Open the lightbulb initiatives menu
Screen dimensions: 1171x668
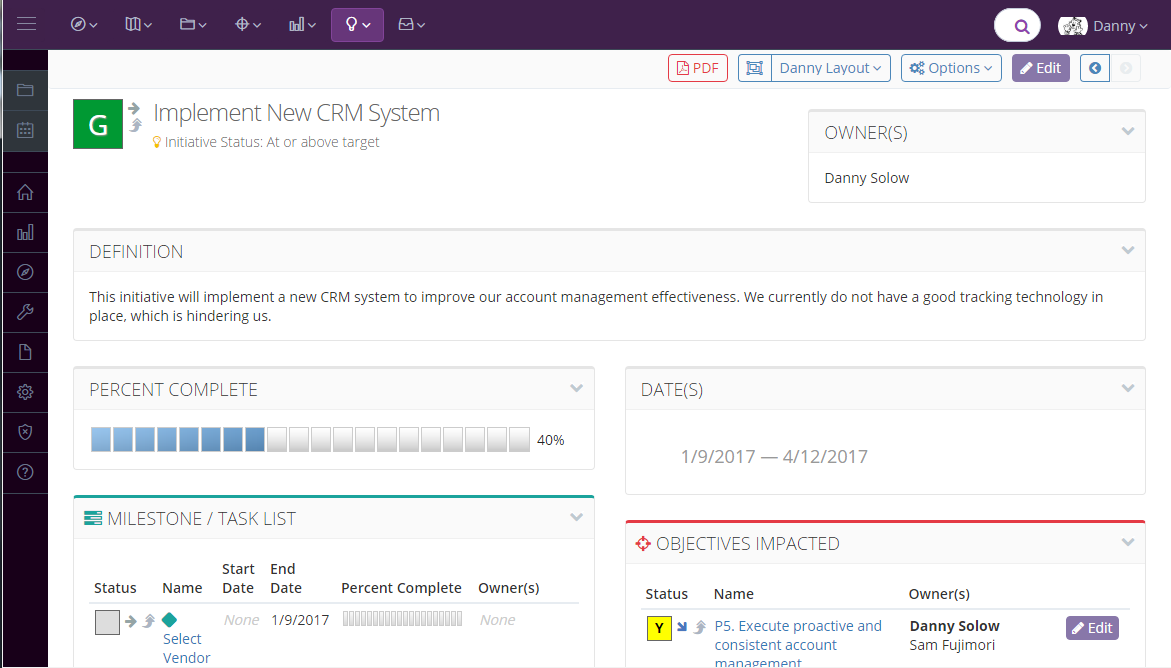(x=357, y=25)
